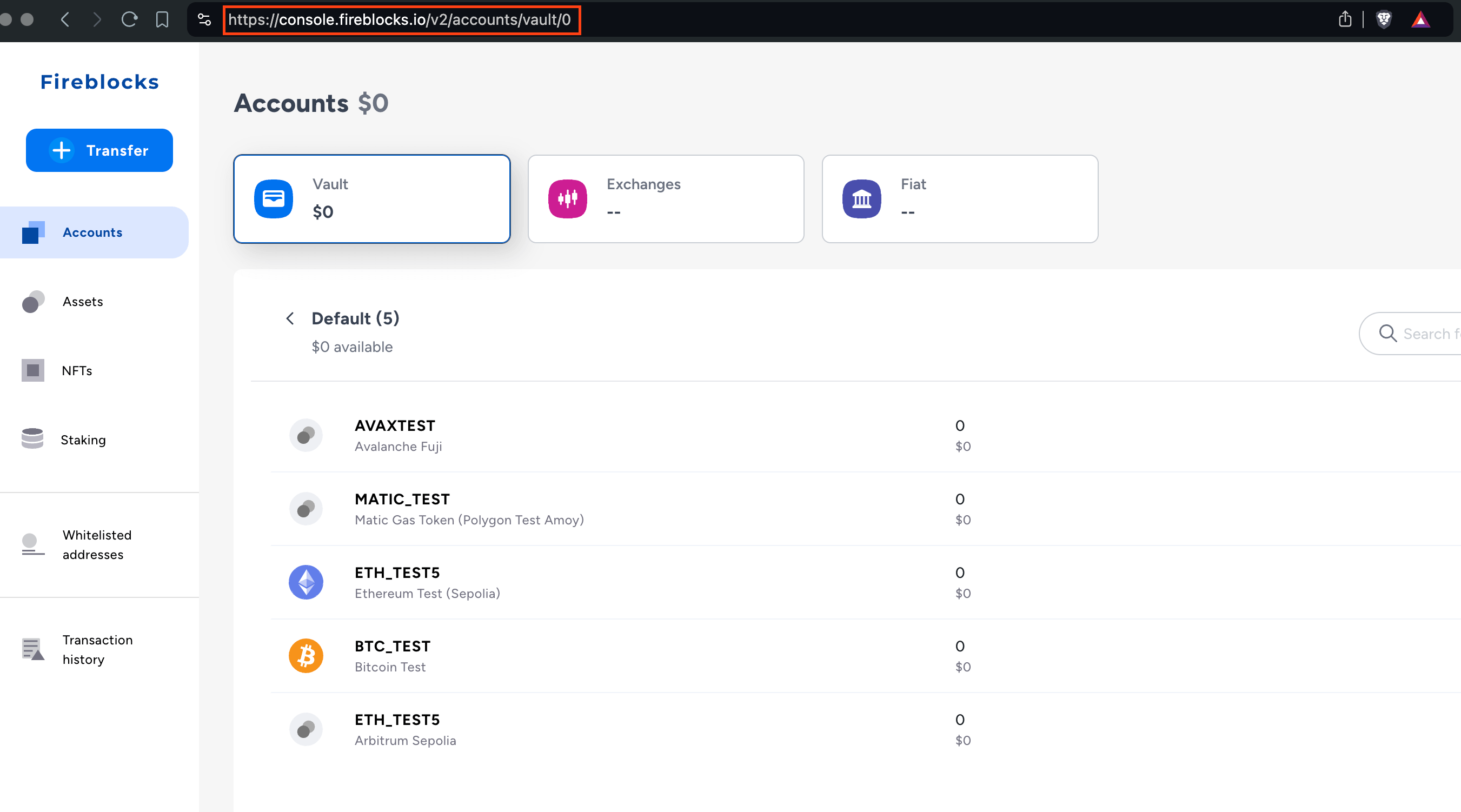Open NFTs in the sidebar
The height and width of the screenshot is (812, 1461).
pos(77,371)
